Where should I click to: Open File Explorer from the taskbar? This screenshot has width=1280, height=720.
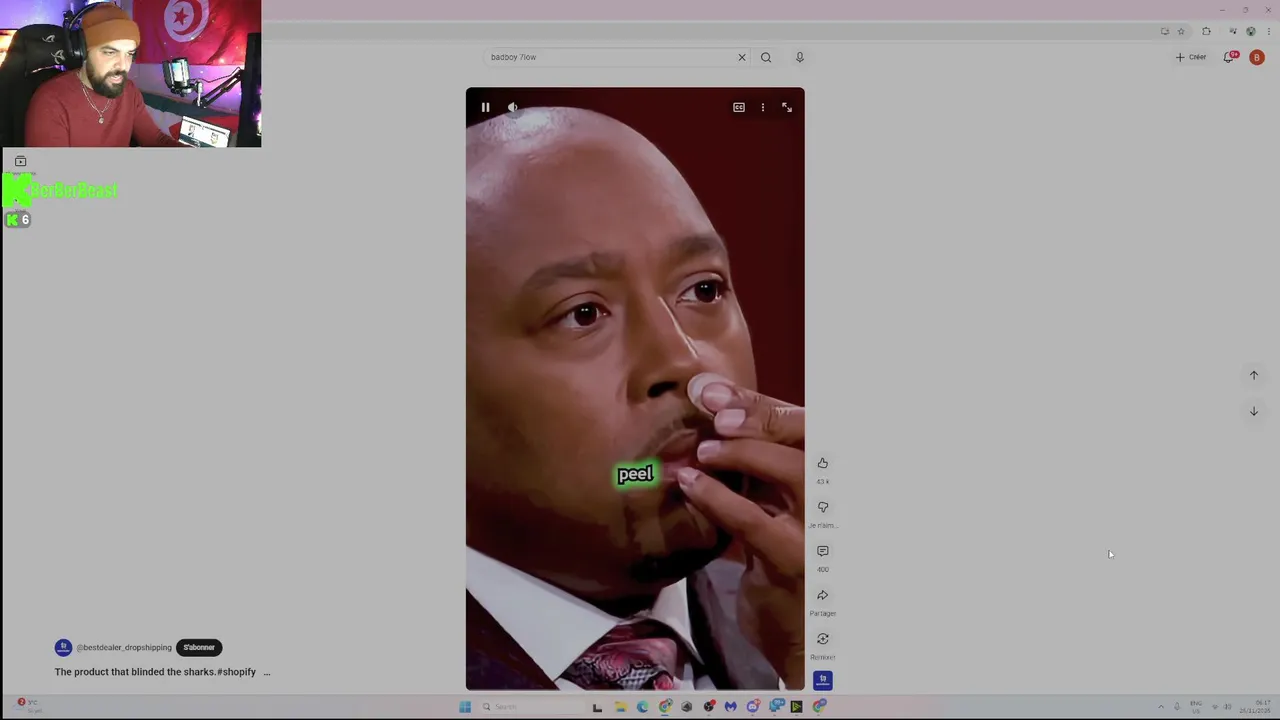[x=620, y=707]
